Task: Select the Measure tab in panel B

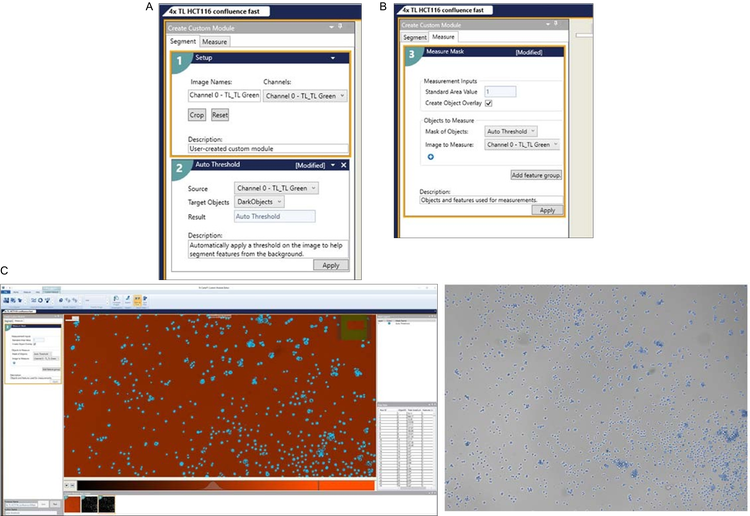Action: 443,37
